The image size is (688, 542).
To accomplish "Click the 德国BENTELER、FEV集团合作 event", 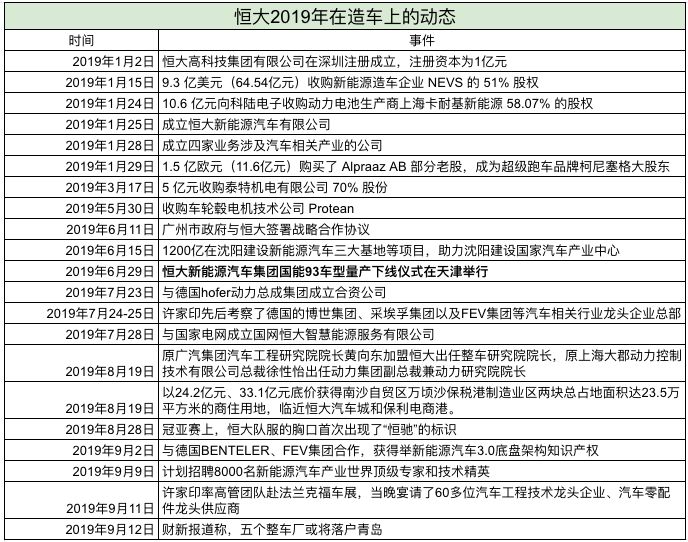I will [x=421, y=450].
